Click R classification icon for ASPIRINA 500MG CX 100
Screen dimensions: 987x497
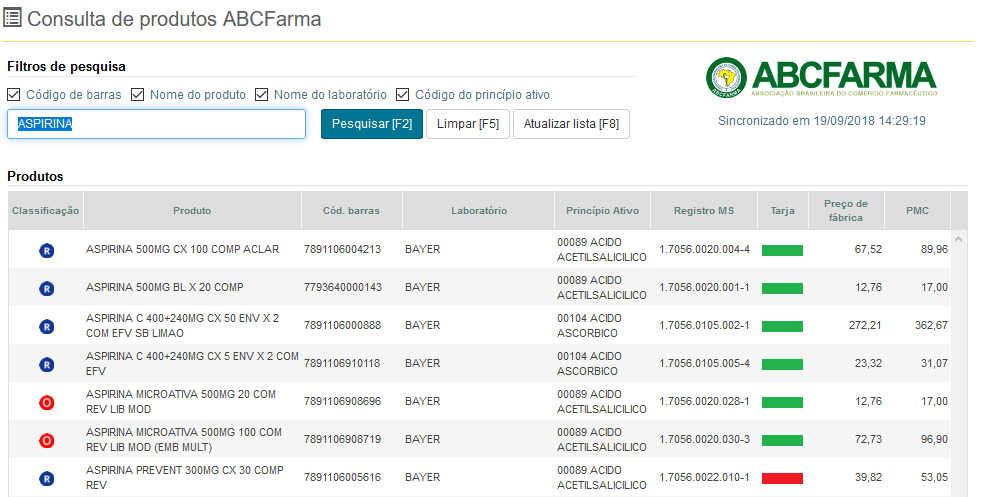point(47,250)
